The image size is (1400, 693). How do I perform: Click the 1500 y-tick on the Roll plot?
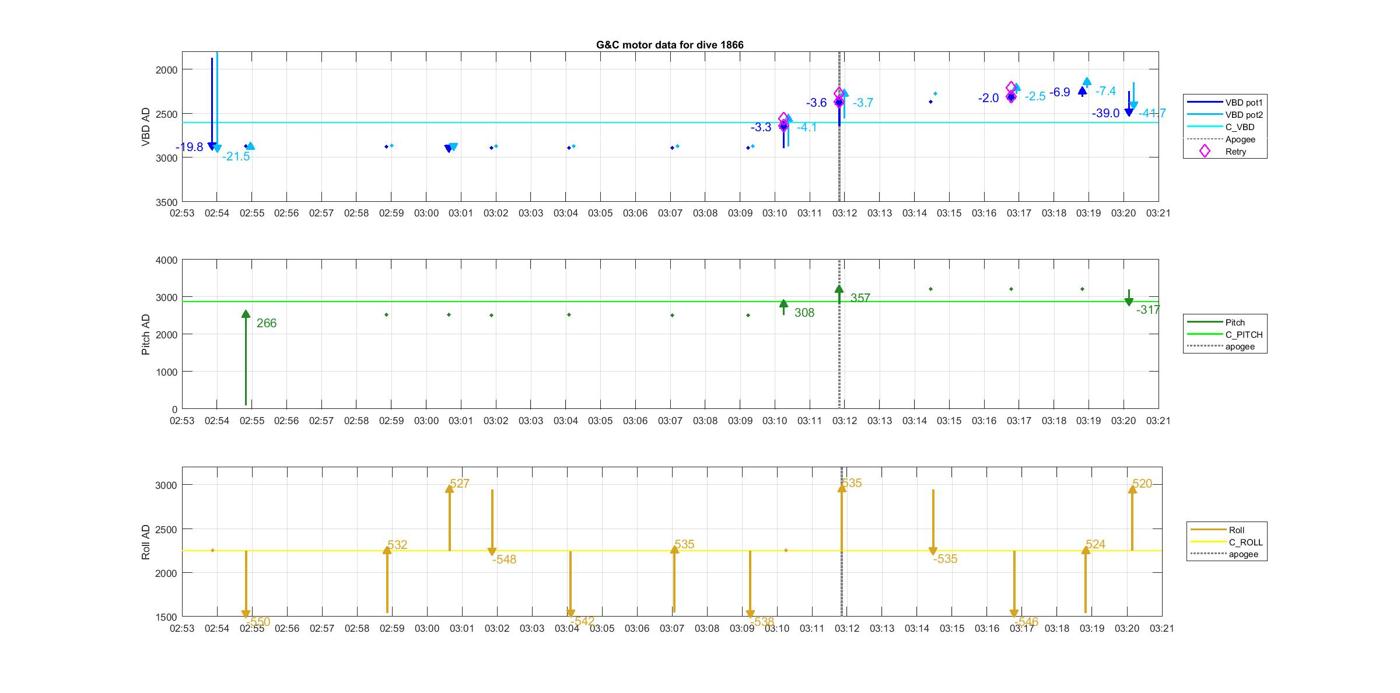click(x=166, y=617)
